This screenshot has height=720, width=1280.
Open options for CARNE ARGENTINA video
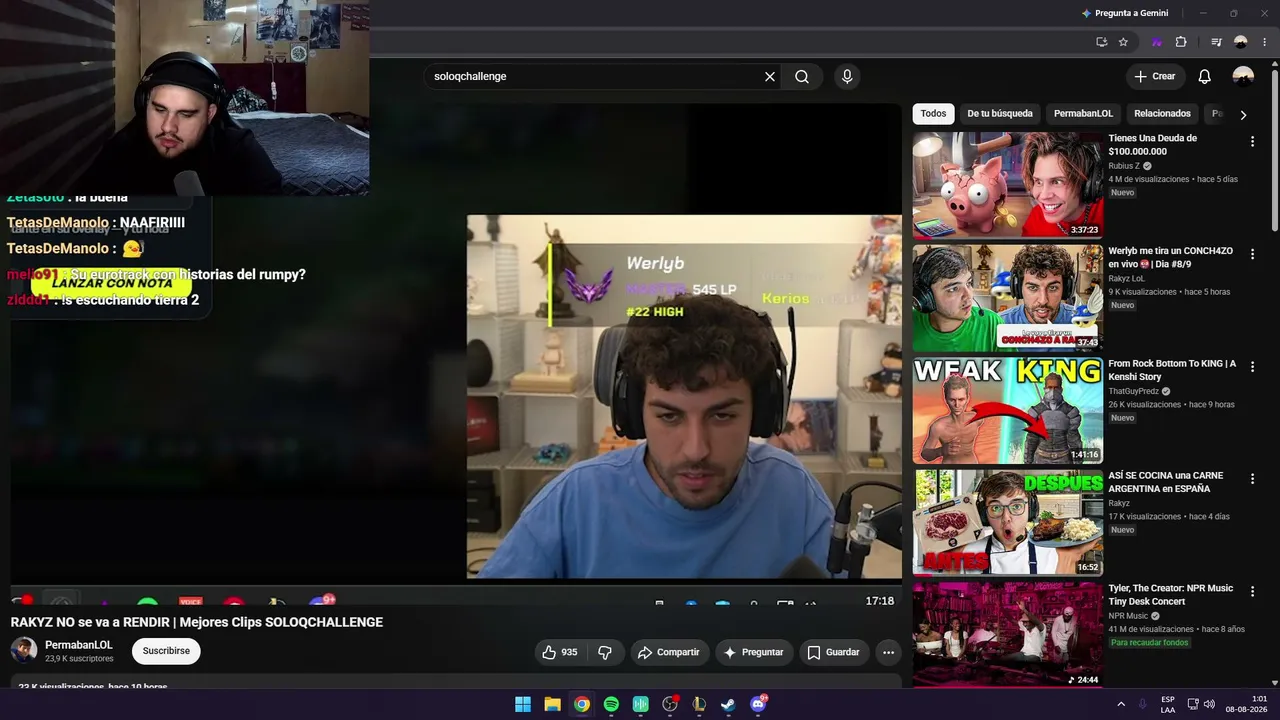click(1252, 480)
